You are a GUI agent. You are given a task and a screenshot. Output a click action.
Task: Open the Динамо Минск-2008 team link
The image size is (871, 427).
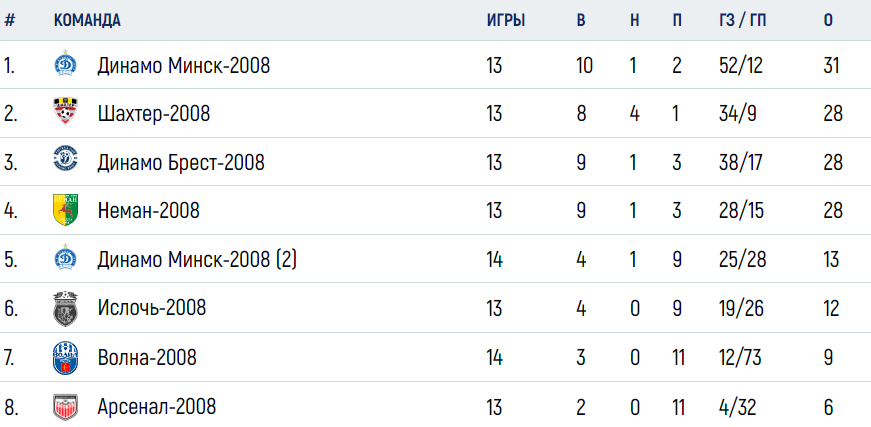(184, 66)
